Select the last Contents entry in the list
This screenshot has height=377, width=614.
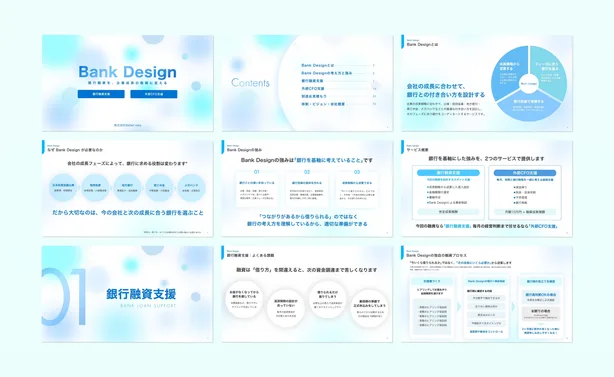pos(323,104)
